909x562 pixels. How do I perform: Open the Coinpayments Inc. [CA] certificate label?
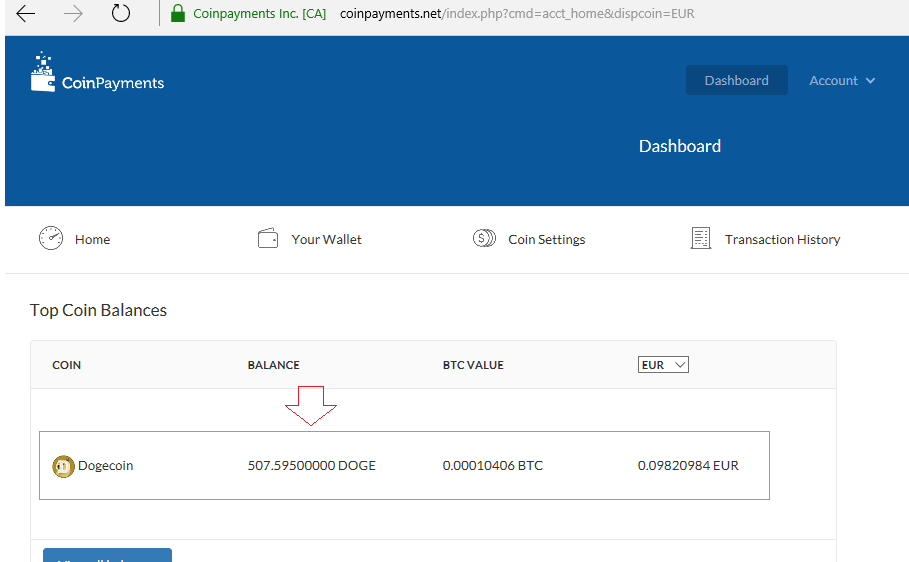[x=259, y=13]
